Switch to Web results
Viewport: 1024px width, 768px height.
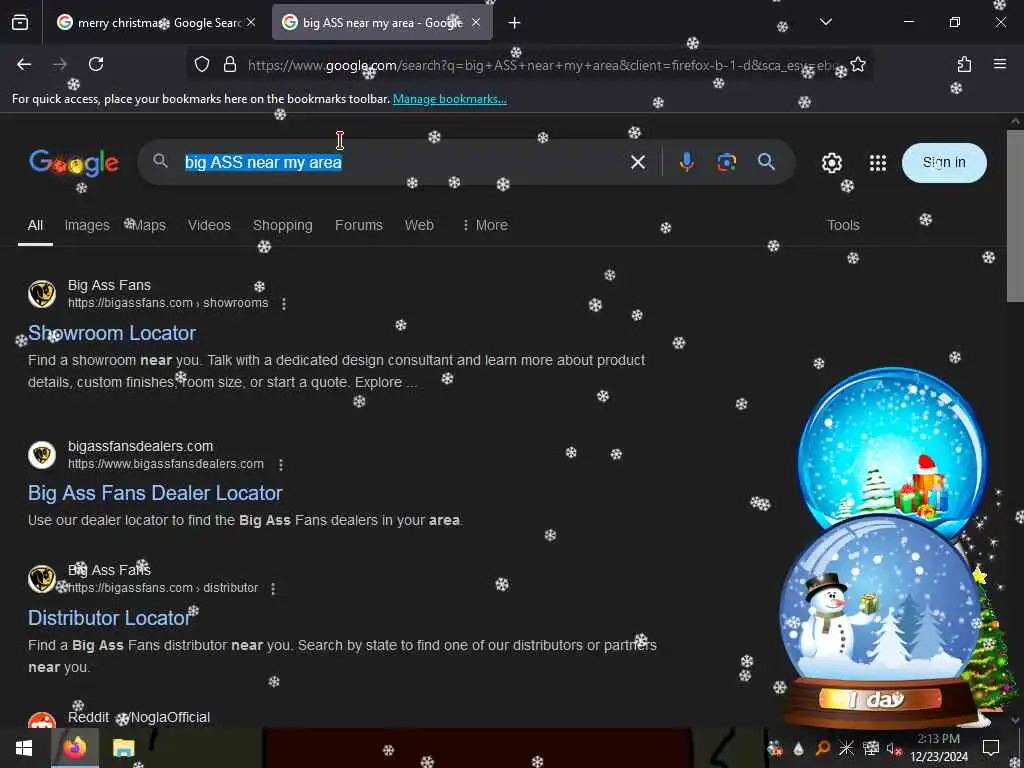click(x=419, y=225)
